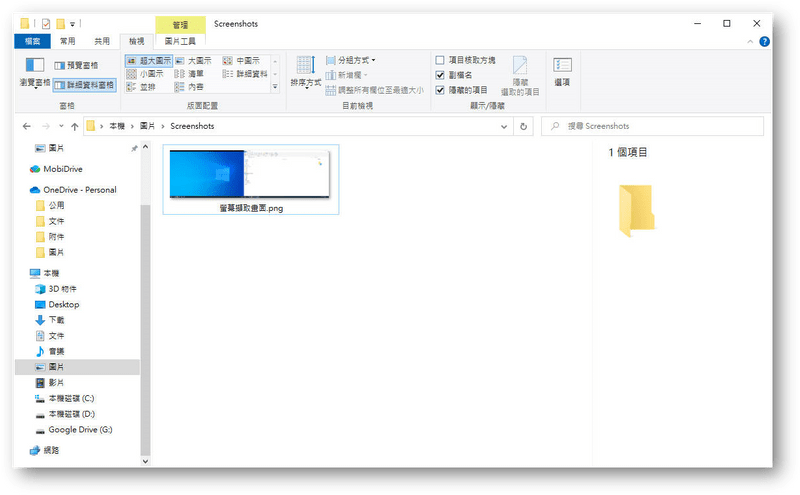Click the up-arrow parent folder button

click(x=75, y=127)
